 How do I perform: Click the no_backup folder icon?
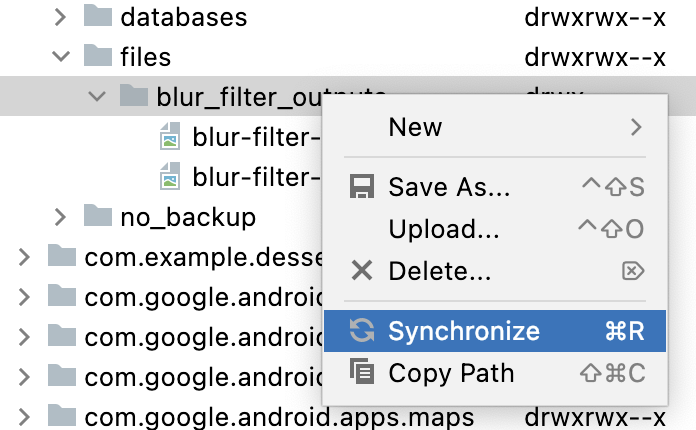97,216
